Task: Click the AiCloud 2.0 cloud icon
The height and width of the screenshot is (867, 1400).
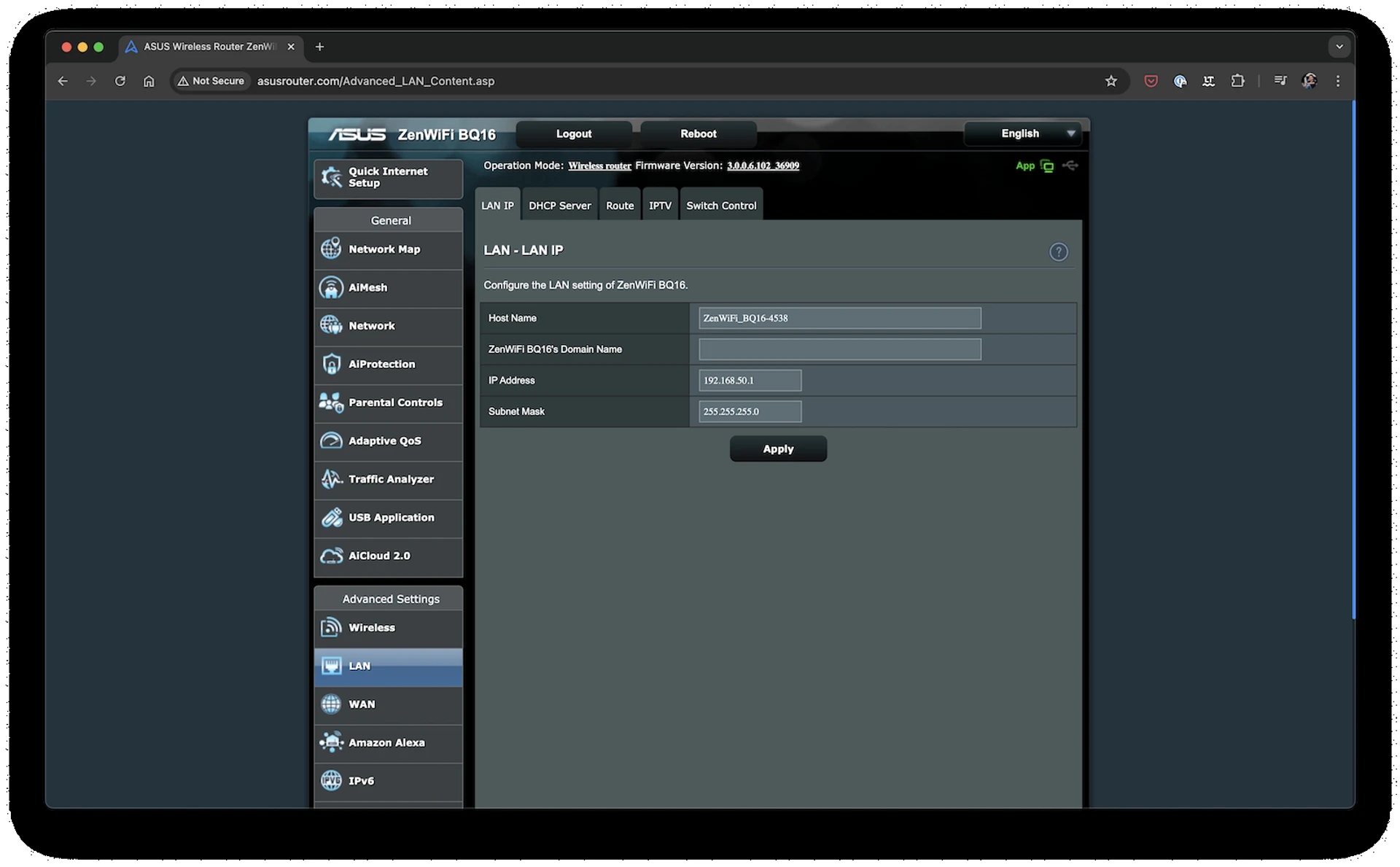Action: click(331, 556)
